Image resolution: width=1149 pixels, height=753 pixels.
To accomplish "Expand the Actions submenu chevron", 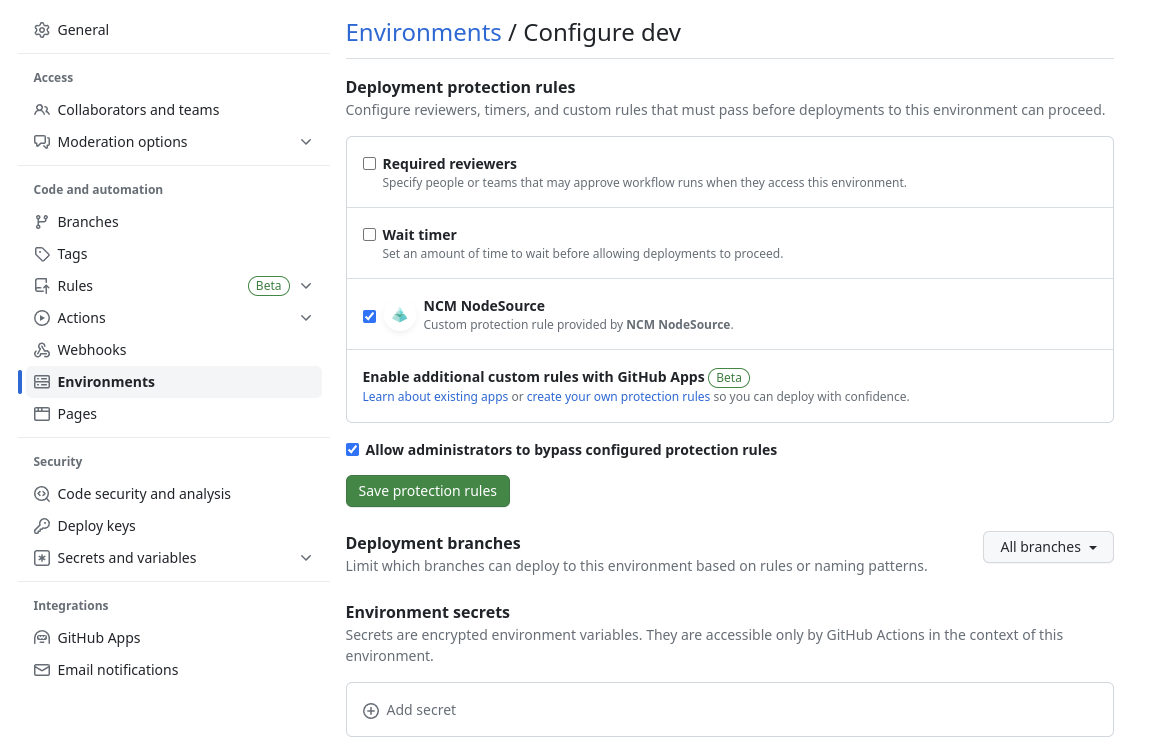I will pyautogui.click(x=306, y=318).
